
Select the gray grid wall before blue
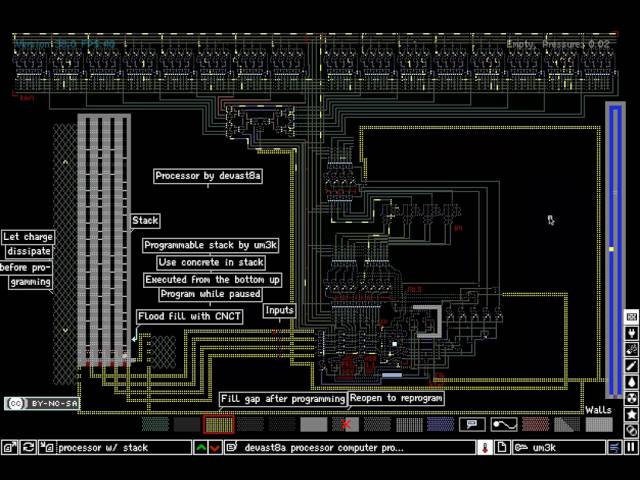pyautogui.click(x=409, y=424)
